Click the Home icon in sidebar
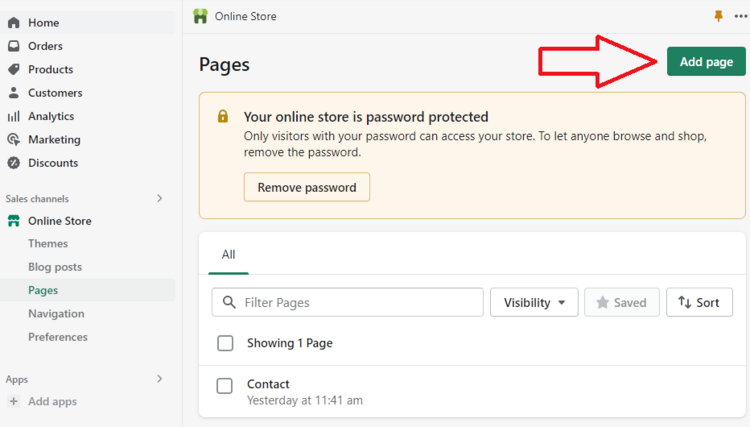The image size is (750, 427). click(x=14, y=22)
